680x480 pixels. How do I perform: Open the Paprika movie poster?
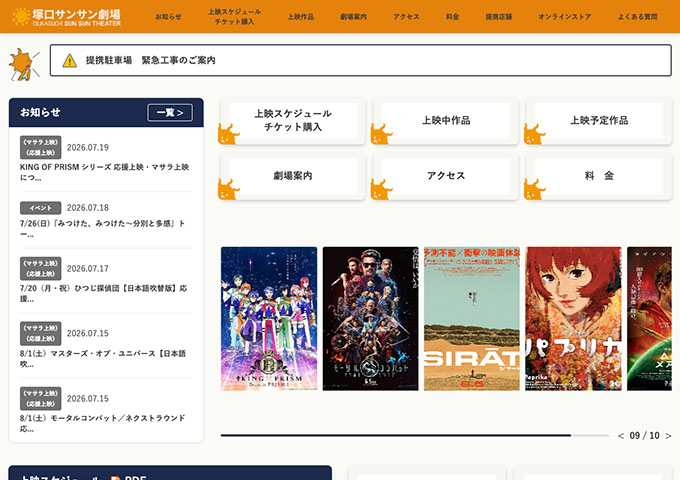[573, 319]
